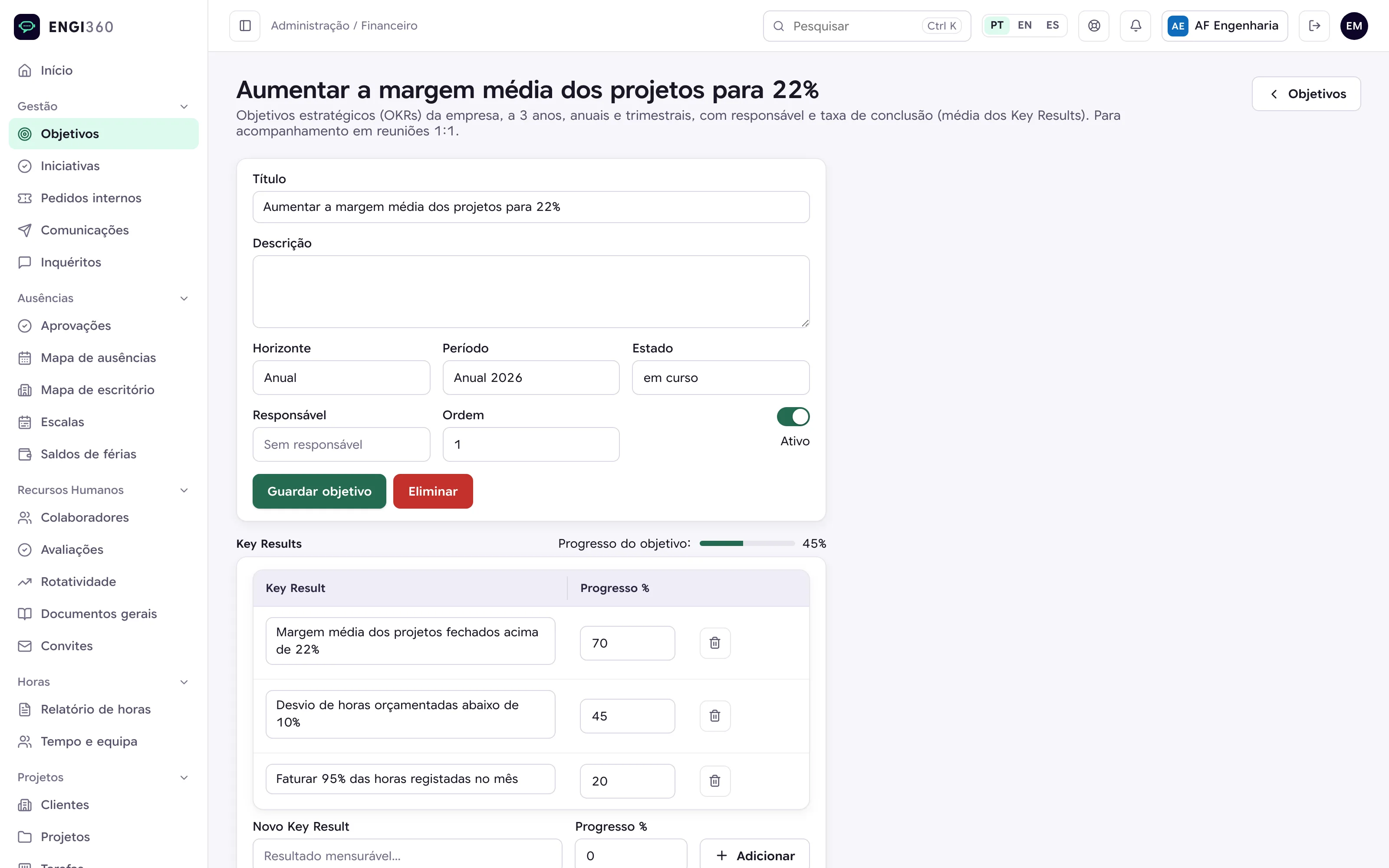Toggle the Ativo switch
Viewport: 1389px width, 868px height.
(x=793, y=417)
